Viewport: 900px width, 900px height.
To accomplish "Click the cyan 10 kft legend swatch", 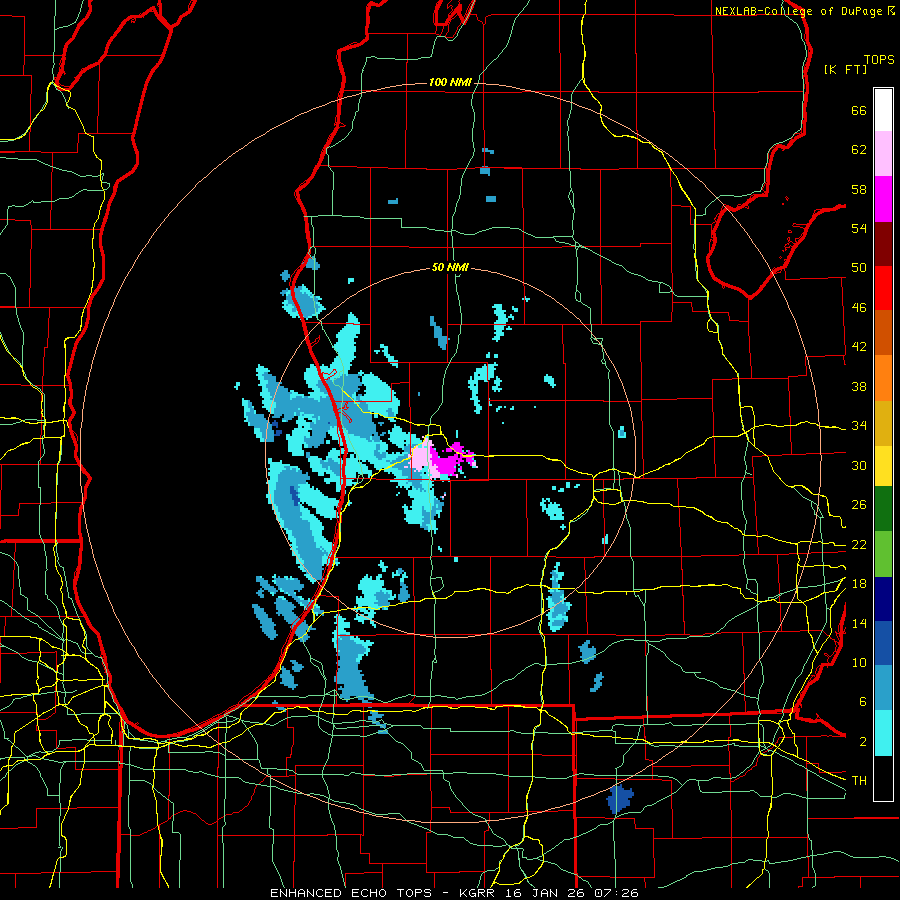I will 883,733.
